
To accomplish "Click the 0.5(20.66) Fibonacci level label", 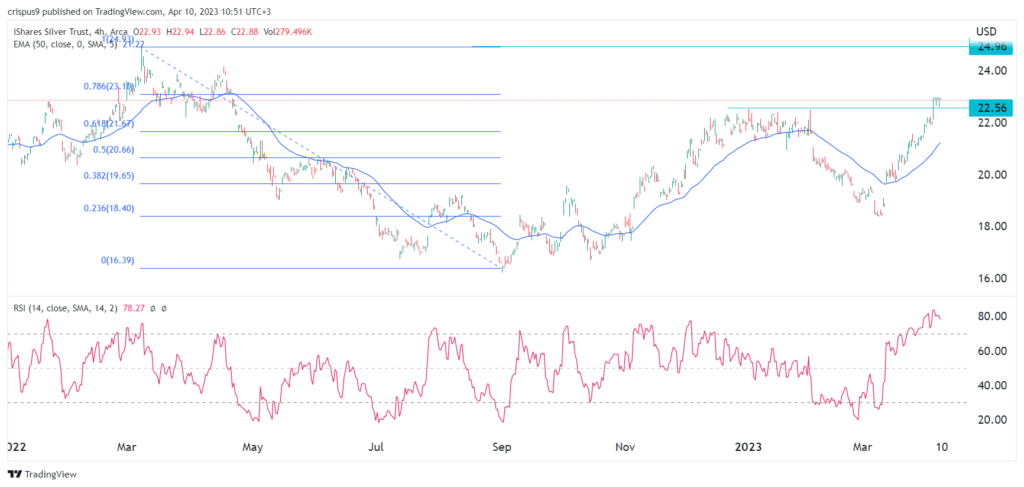I will [112, 149].
